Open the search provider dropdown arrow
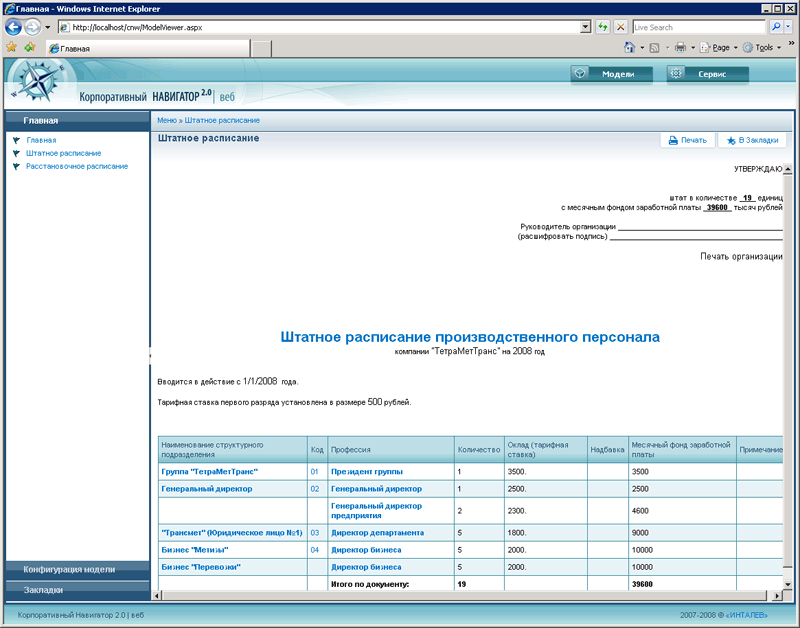 click(x=788, y=27)
